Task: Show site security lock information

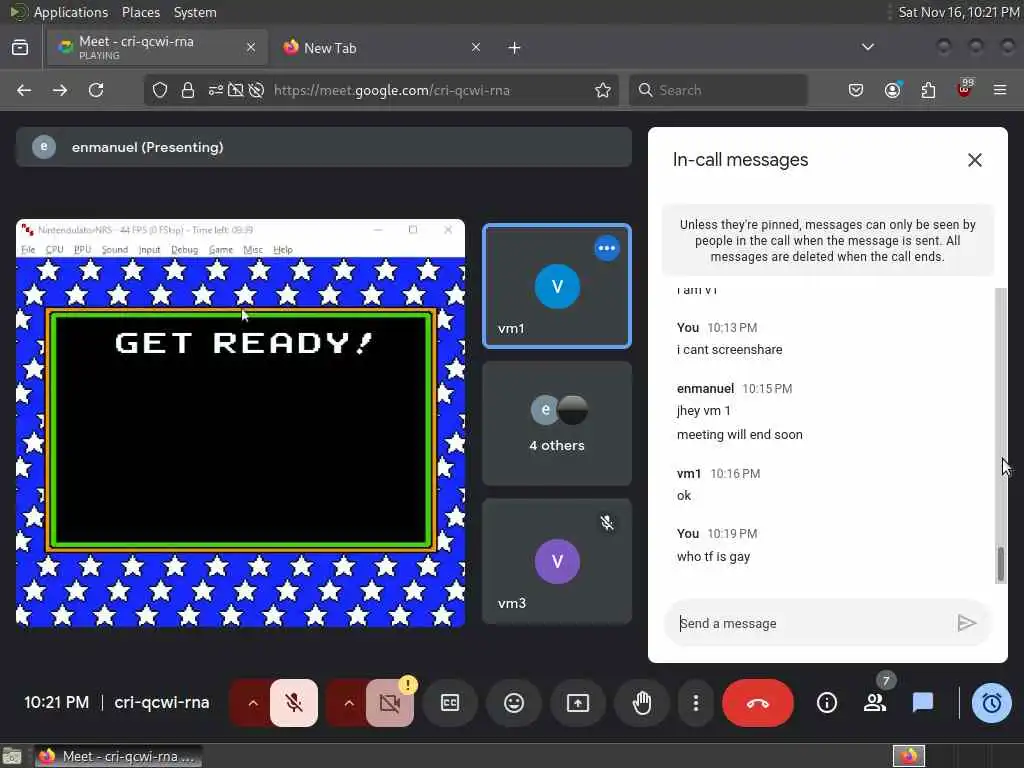Action: [x=187, y=90]
